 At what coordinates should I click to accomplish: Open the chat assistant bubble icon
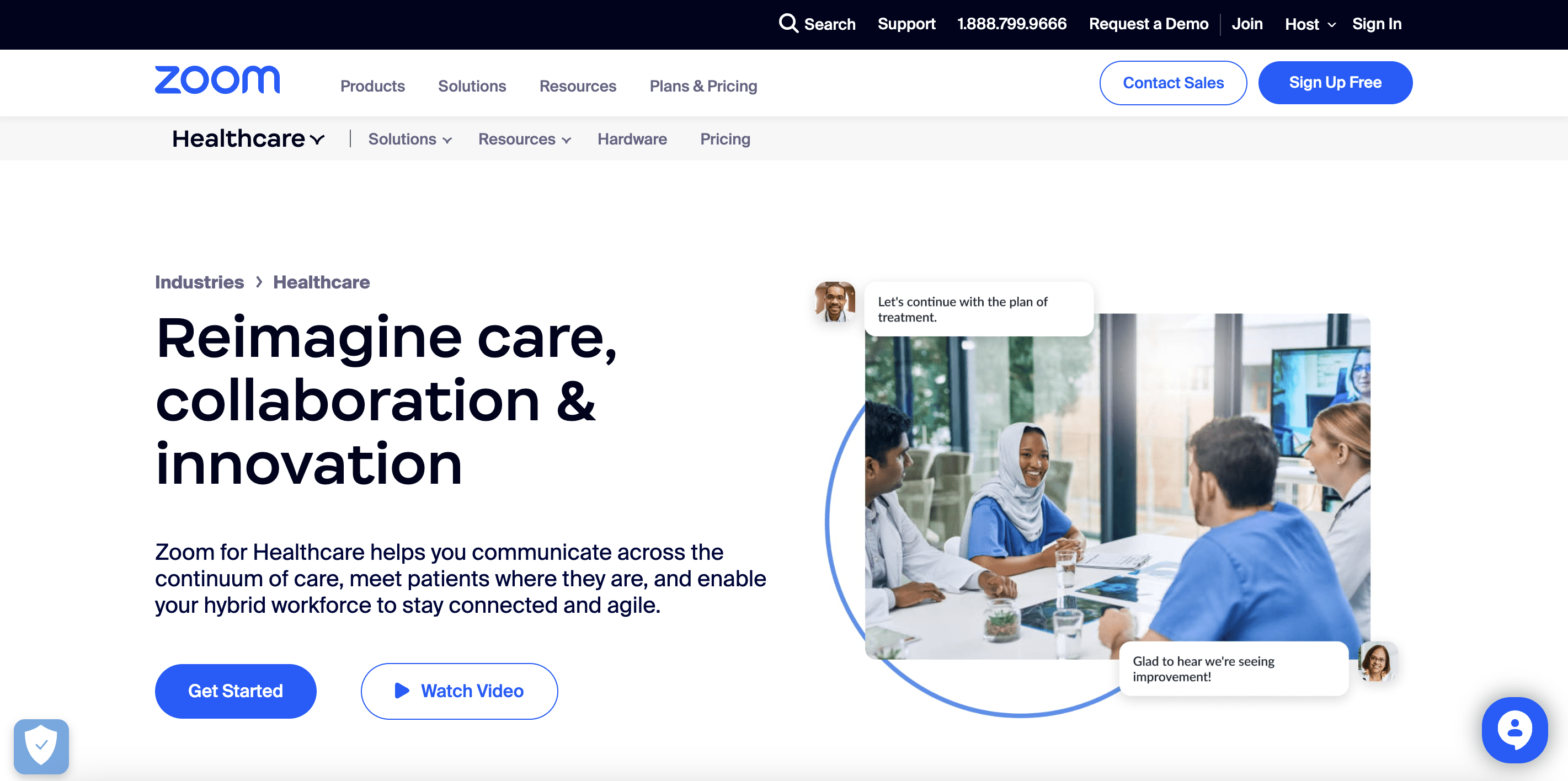[1514, 729]
